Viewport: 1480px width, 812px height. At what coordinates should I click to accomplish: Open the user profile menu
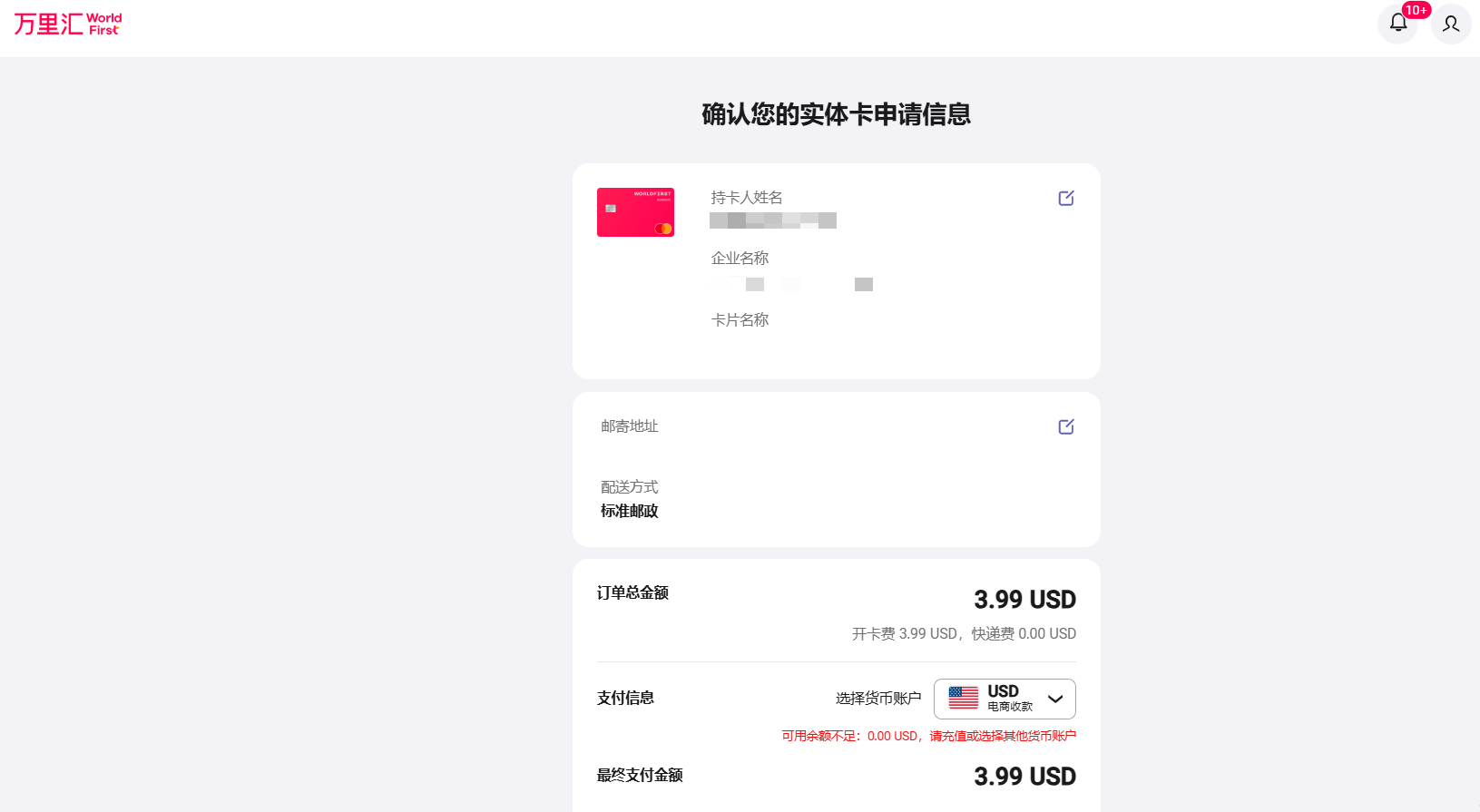pos(1451,24)
